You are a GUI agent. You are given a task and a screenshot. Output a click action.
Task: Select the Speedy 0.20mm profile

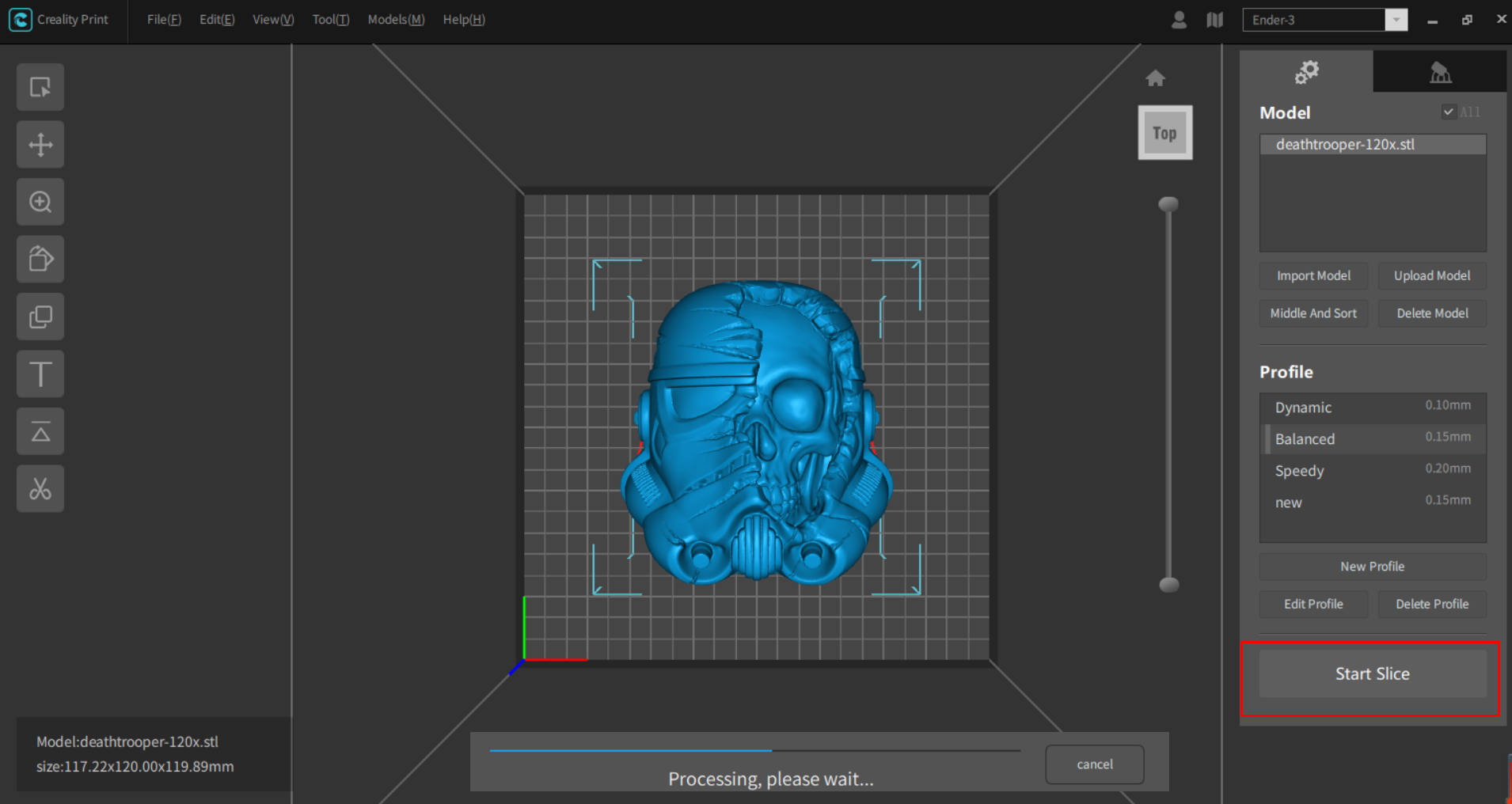1372,470
